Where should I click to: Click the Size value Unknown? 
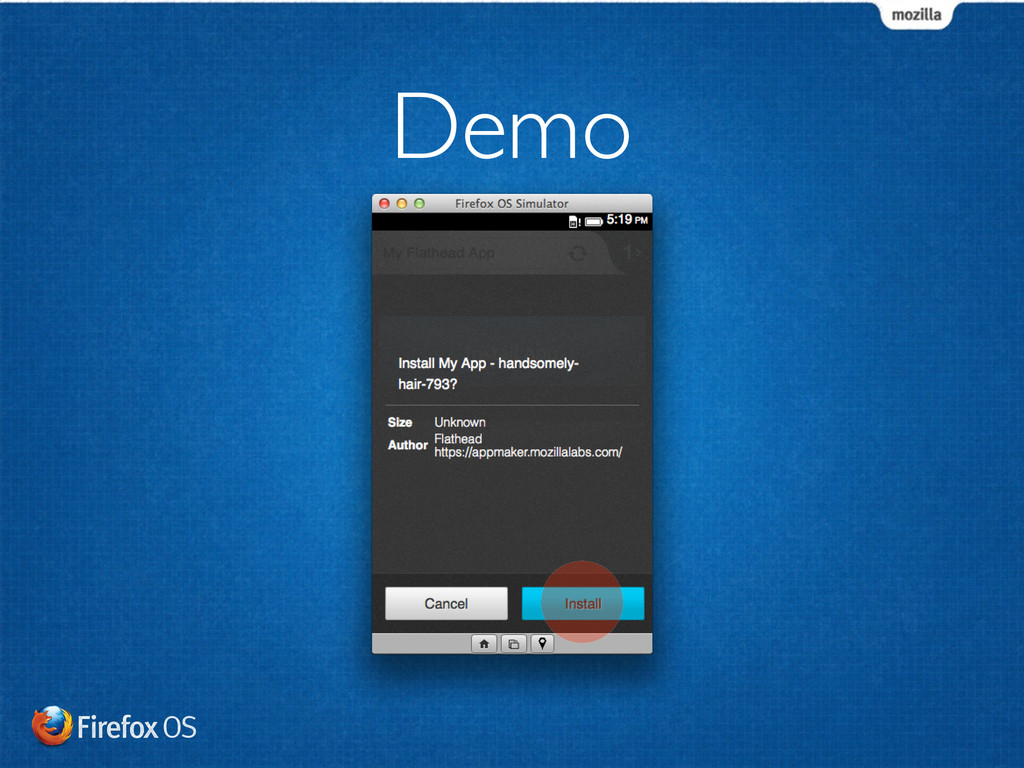coord(460,423)
